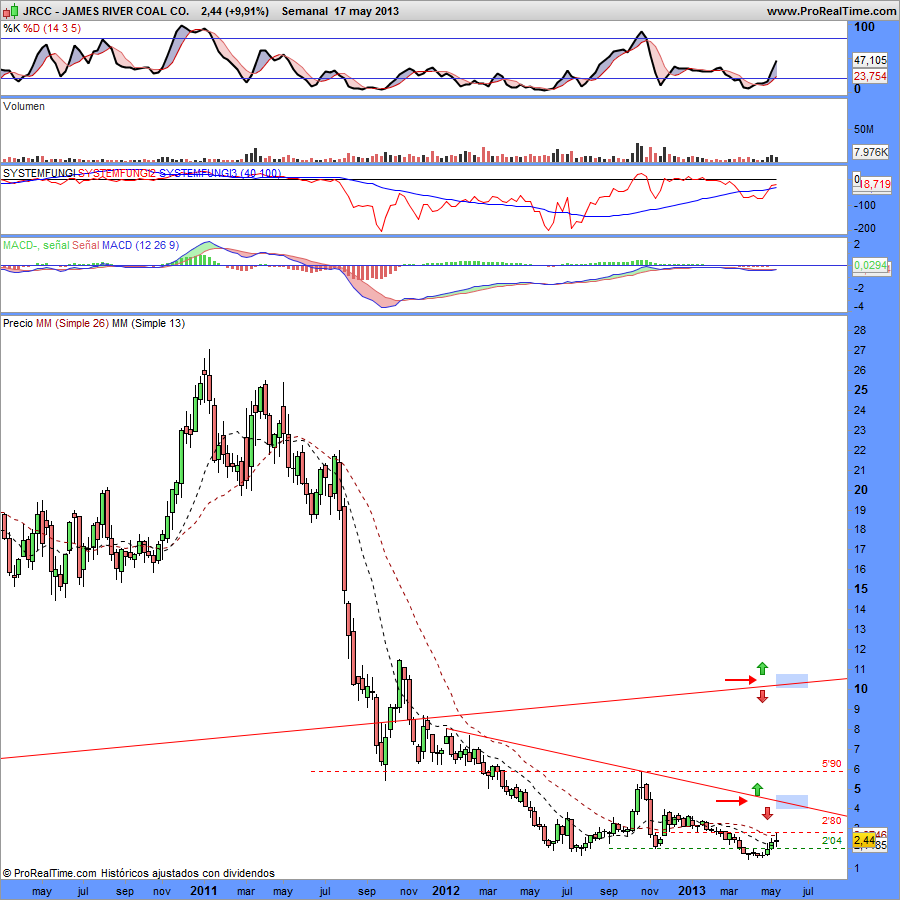This screenshot has width=900, height=900.
Task: Click the 0,0294 MACD value tag
Action: click(x=871, y=265)
